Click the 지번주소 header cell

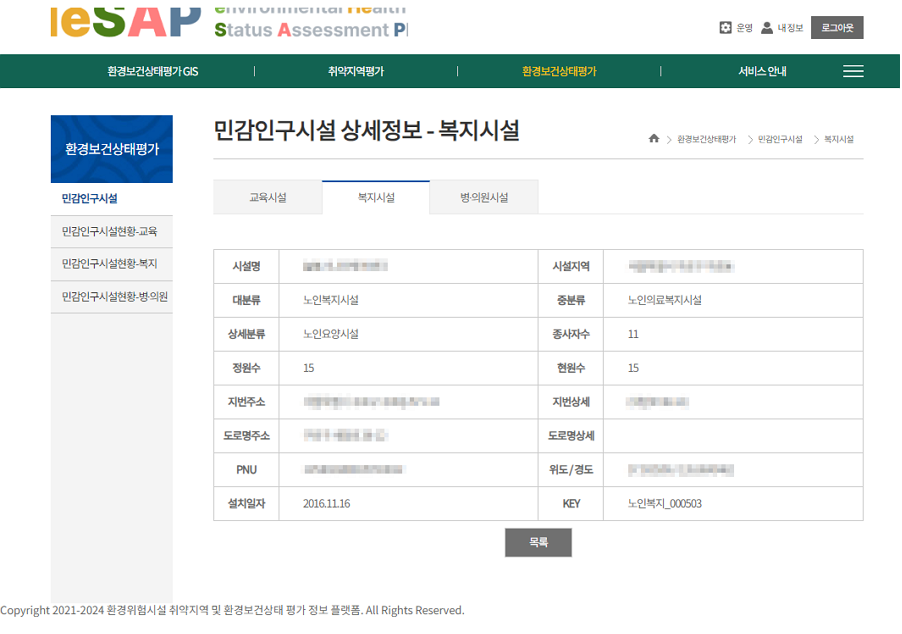(246, 402)
